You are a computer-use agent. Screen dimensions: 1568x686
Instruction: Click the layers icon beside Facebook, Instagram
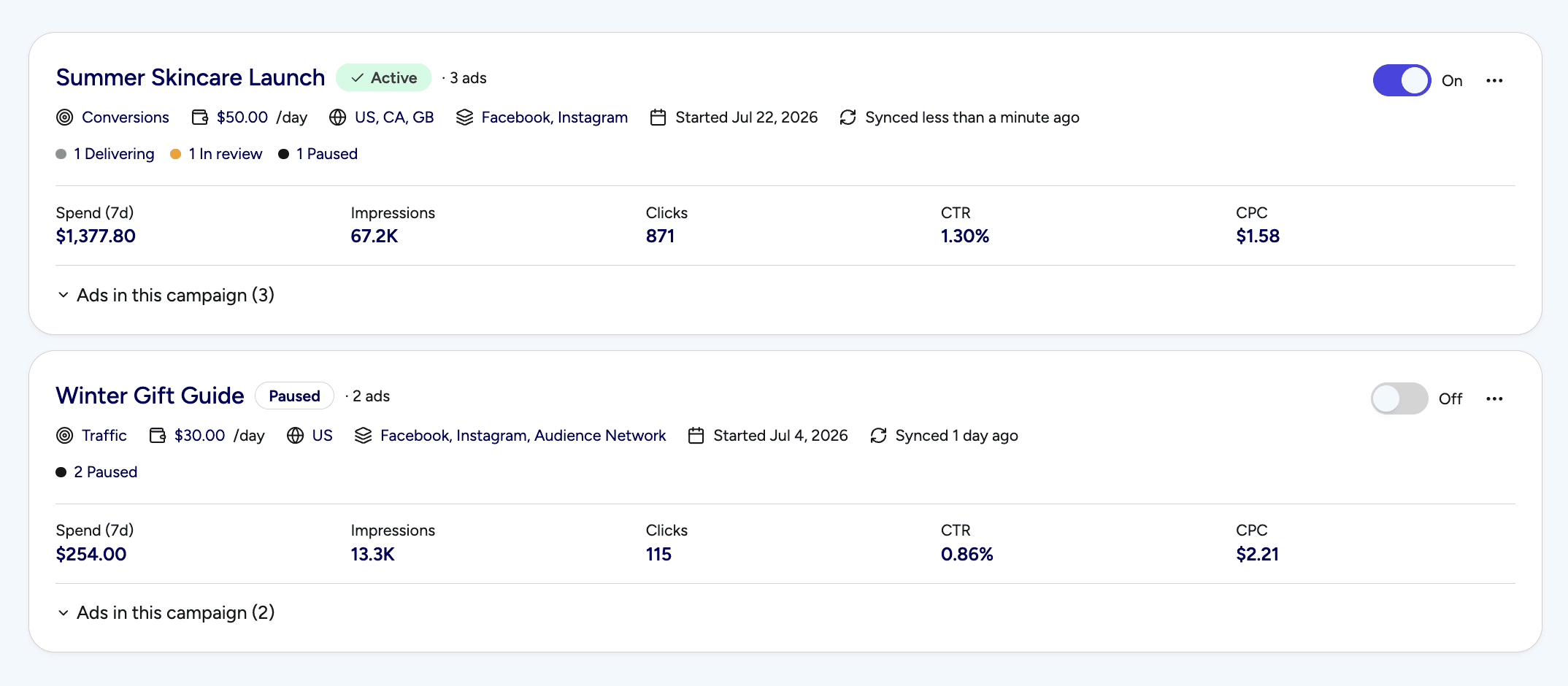click(465, 117)
